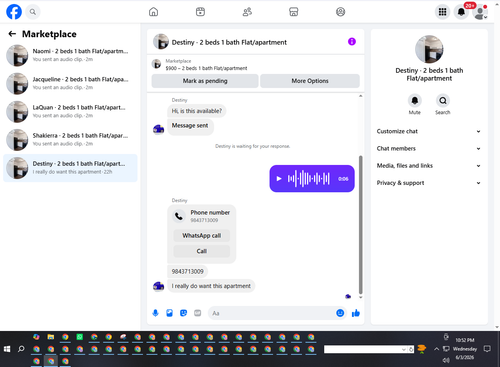Seek within the audio clip waveform
This screenshot has width=500, height=367.
[309, 179]
